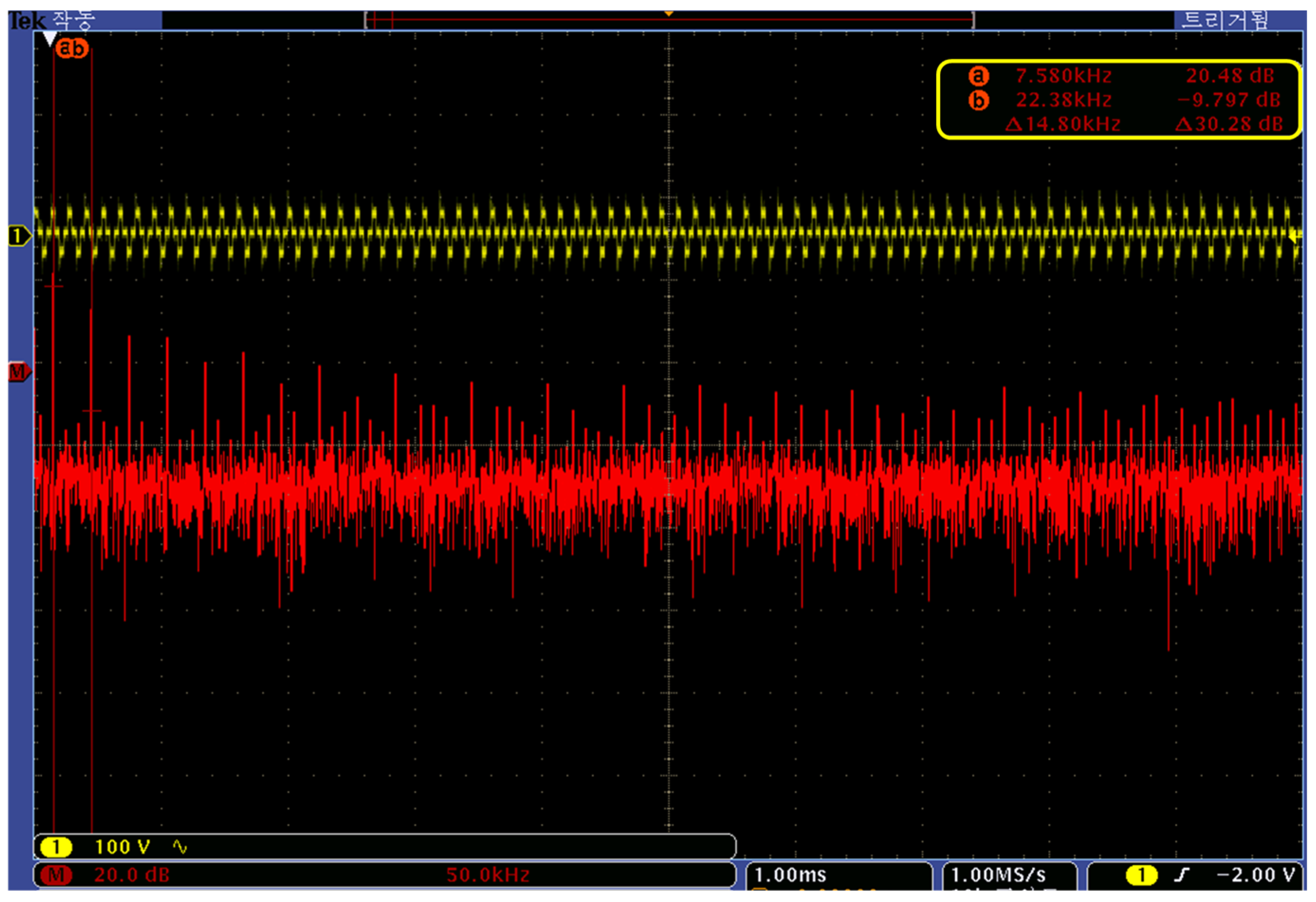1316x902 pixels.
Task: Click the 7.580kHz cursor a frequency value
Action: [x=1063, y=76]
